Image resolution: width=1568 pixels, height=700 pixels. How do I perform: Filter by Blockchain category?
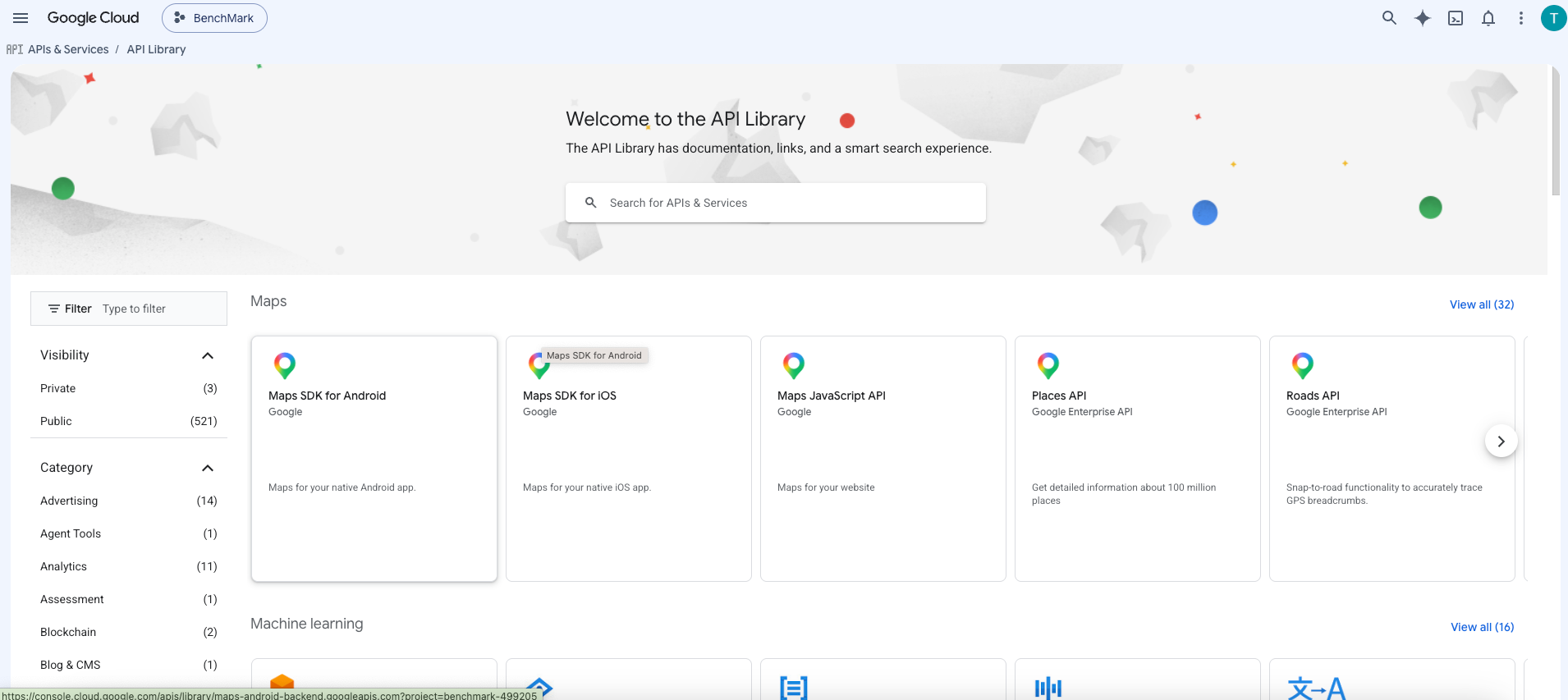pyautogui.click(x=129, y=632)
